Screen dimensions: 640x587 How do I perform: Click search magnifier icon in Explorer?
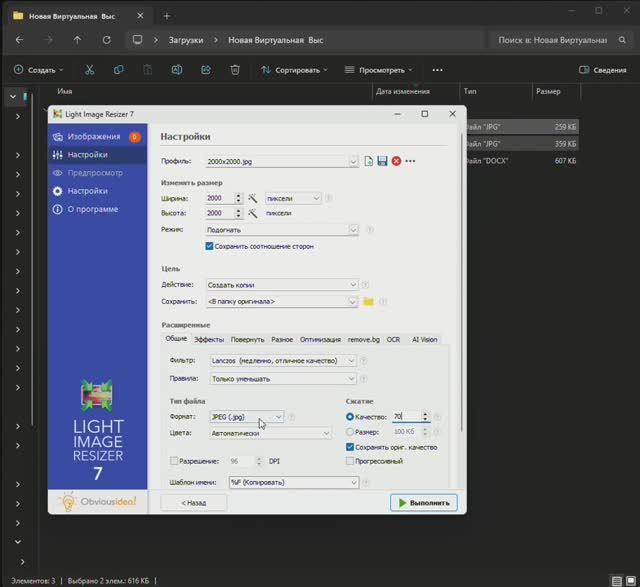click(622, 40)
